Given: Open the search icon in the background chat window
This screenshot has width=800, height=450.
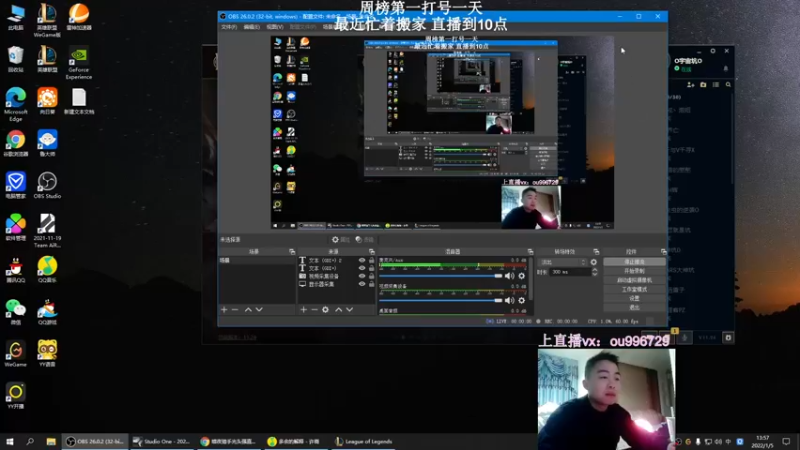Looking at the screenshot, I should click(728, 85).
